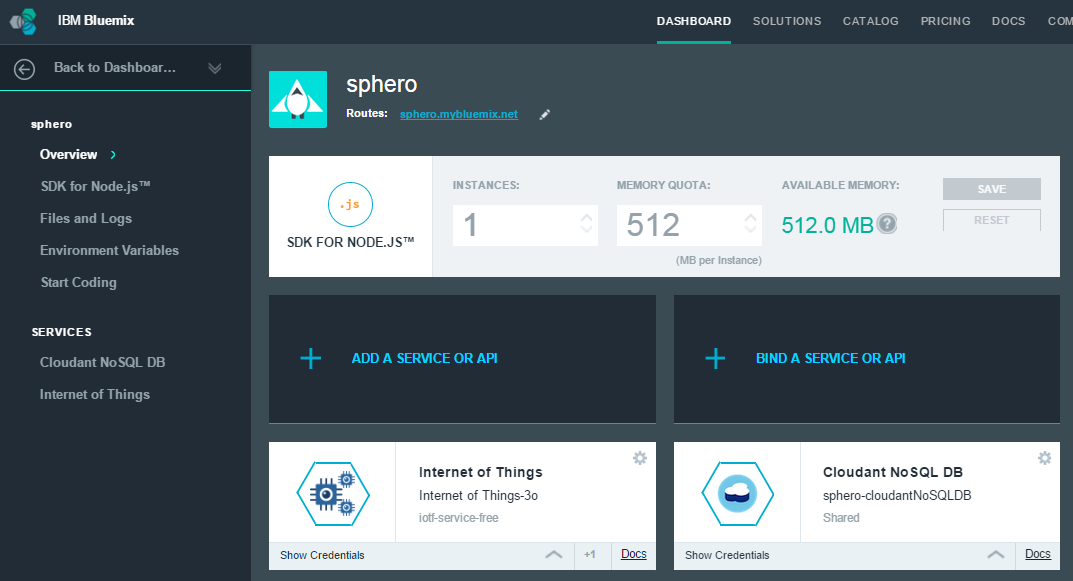Viewport: 1073px width, 581px height.
Task: Click the Cloudant NoSQL DB hexagon icon
Action: (738, 493)
